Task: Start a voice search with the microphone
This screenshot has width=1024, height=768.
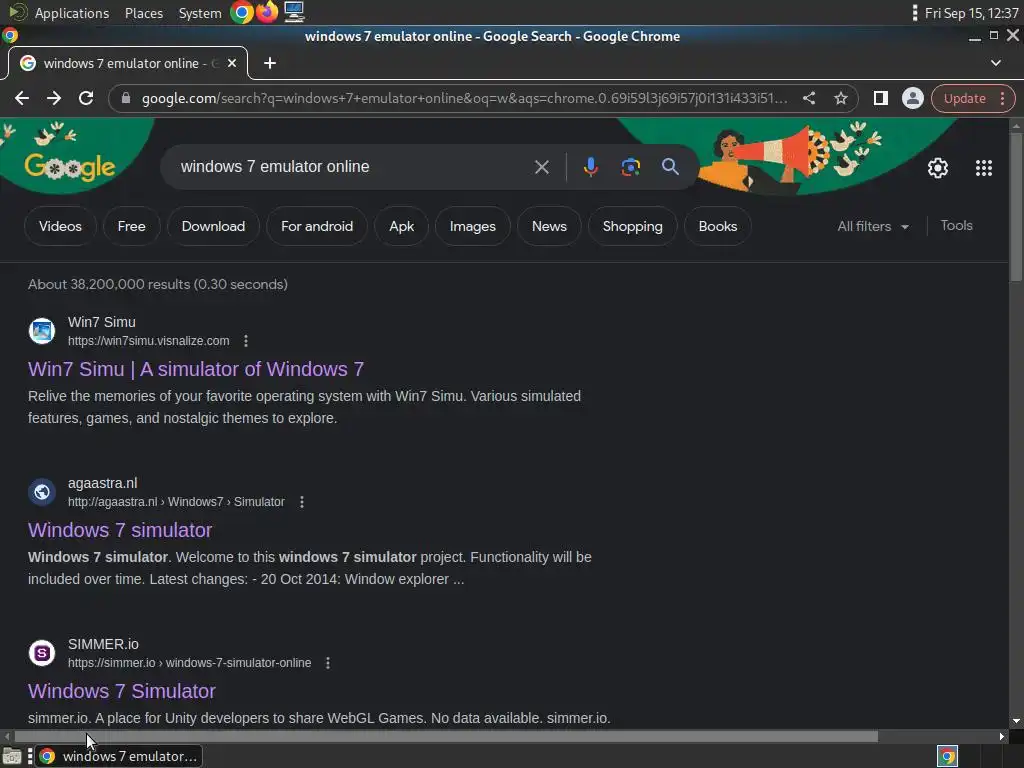Action: (590, 167)
